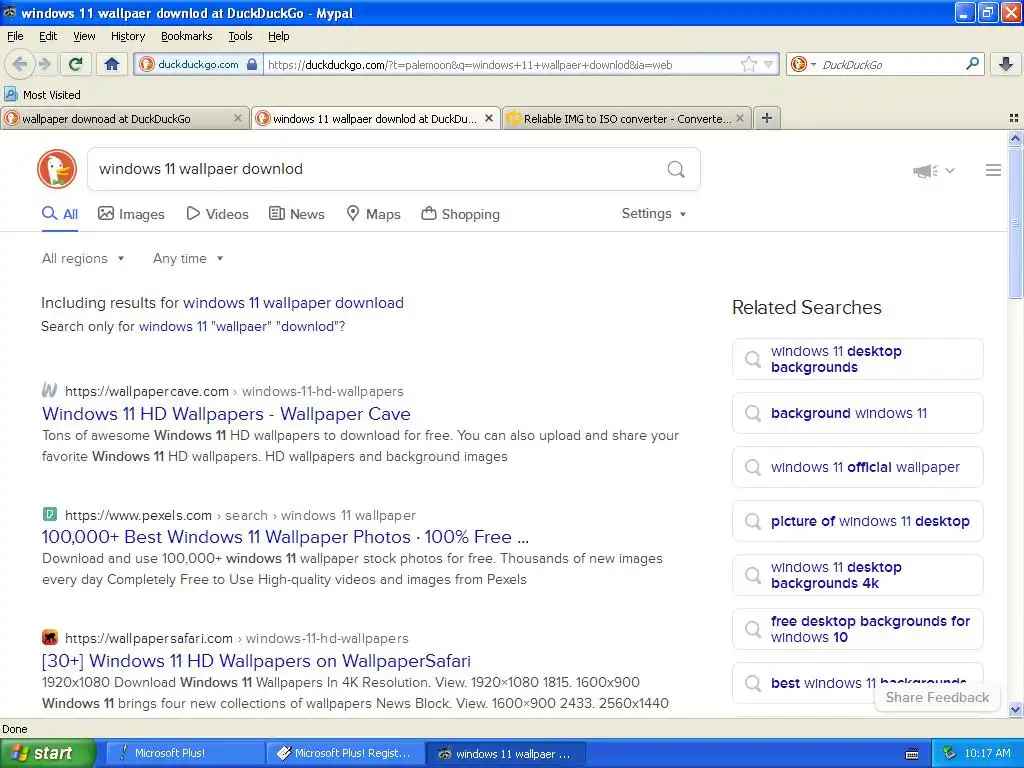Bookmark this page with the star icon
Viewport: 1024px width, 768px height.
click(748, 64)
